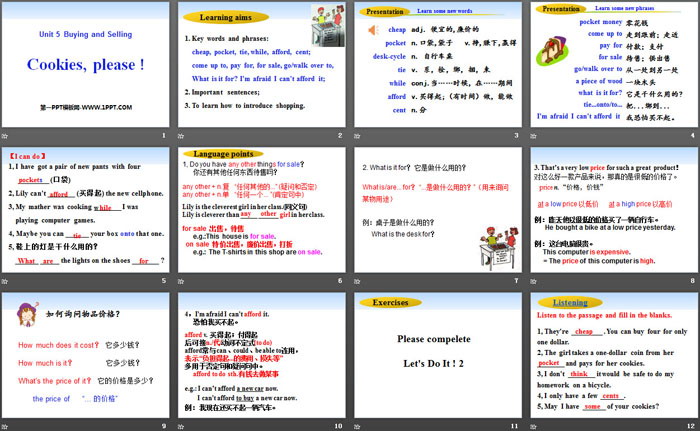Image resolution: width=700 pixels, height=431 pixels.
Task: Click the girl cartoon clipart on slide 9
Action: 27,314
